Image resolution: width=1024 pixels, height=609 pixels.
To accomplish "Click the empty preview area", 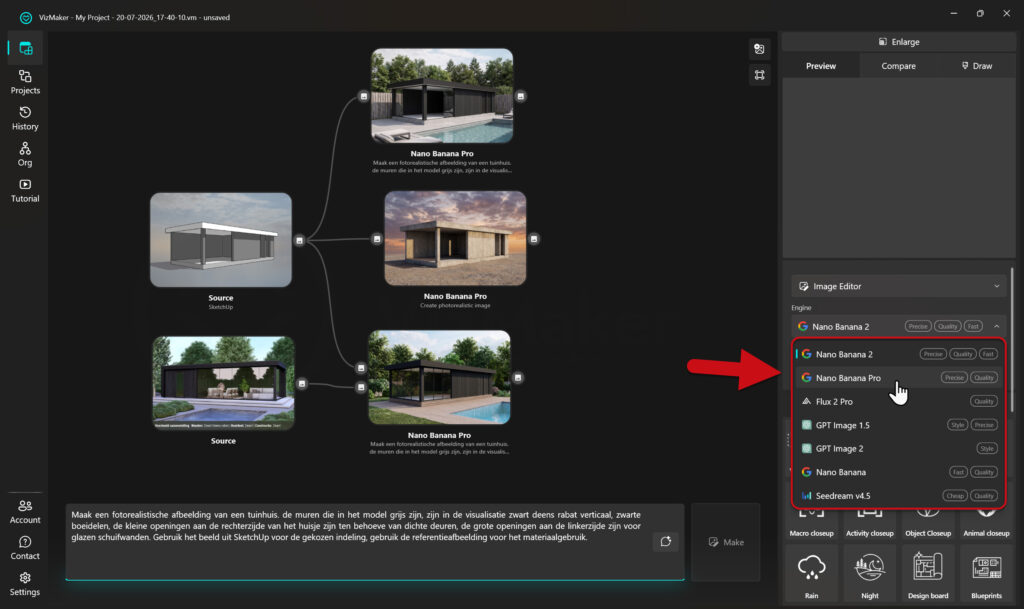I will (899, 168).
